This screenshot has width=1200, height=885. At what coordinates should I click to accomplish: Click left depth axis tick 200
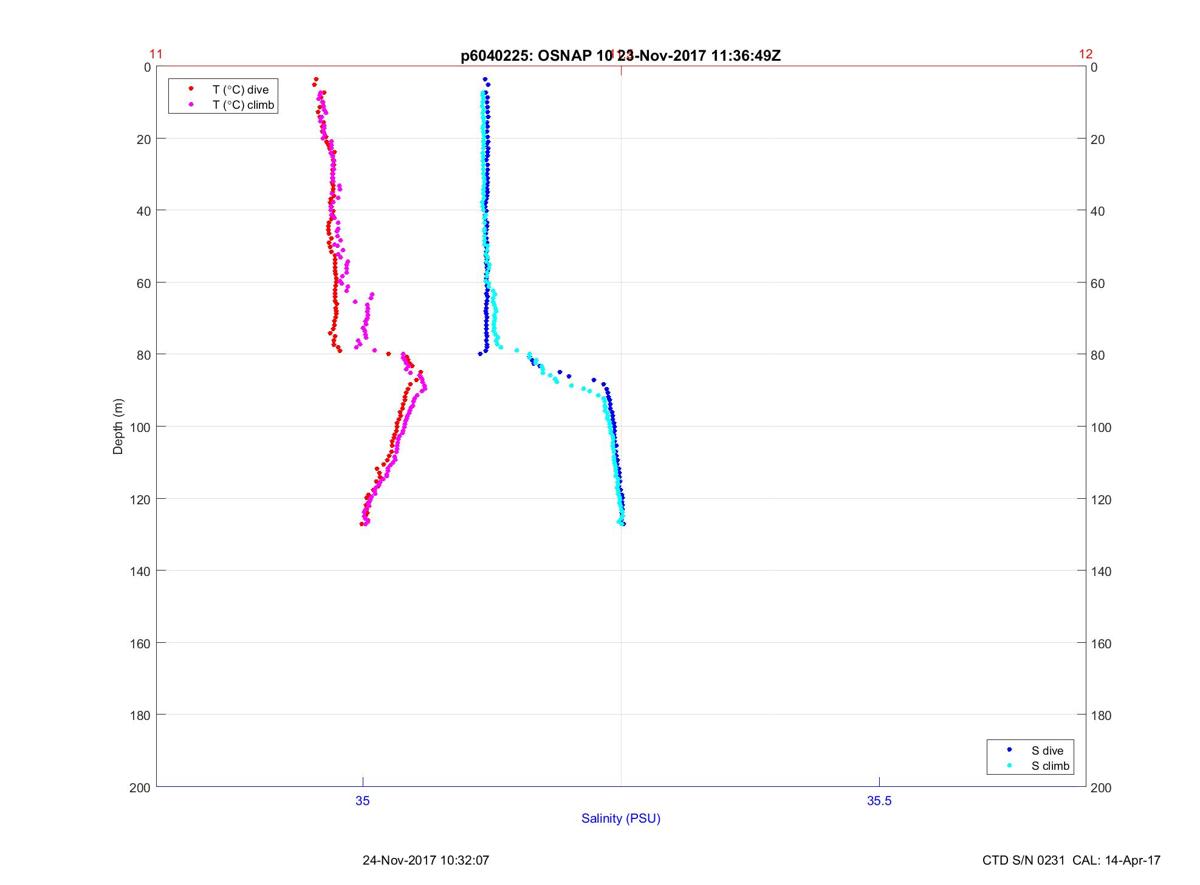coord(141,788)
